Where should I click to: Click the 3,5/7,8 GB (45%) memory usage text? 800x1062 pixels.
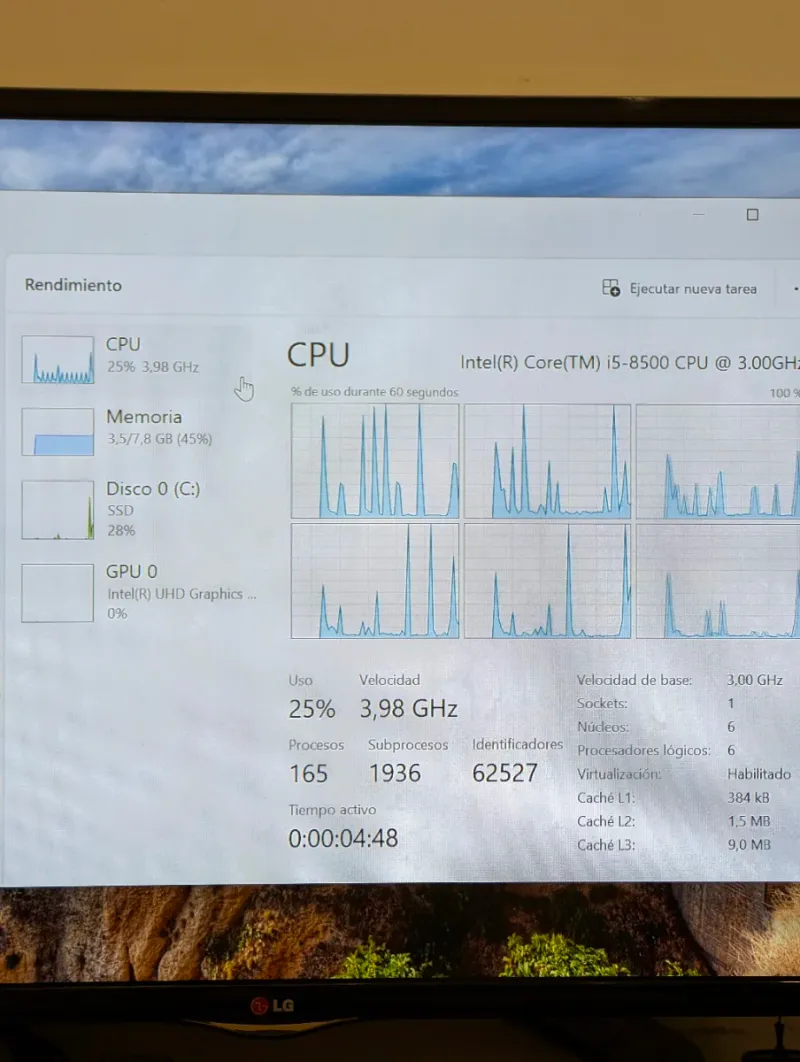pos(159,439)
